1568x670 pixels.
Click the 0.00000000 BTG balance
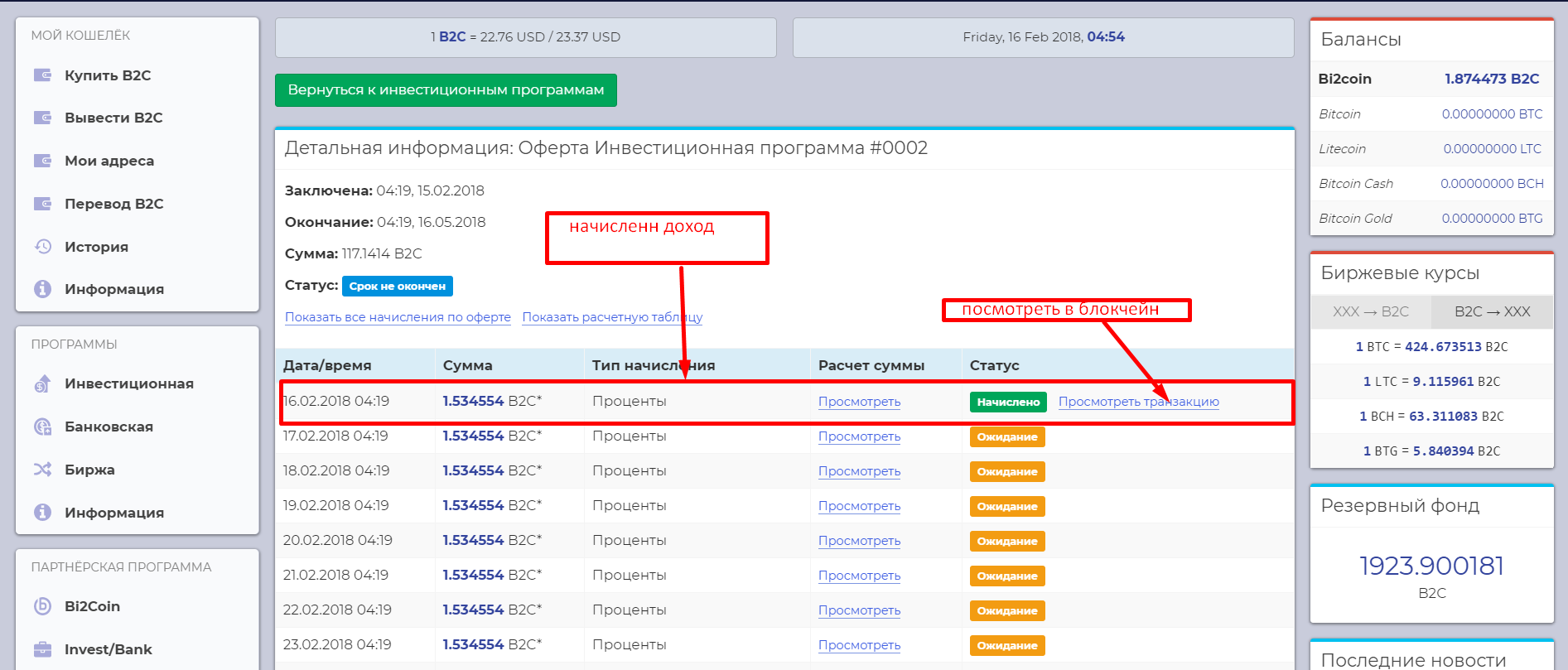tap(1492, 219)
